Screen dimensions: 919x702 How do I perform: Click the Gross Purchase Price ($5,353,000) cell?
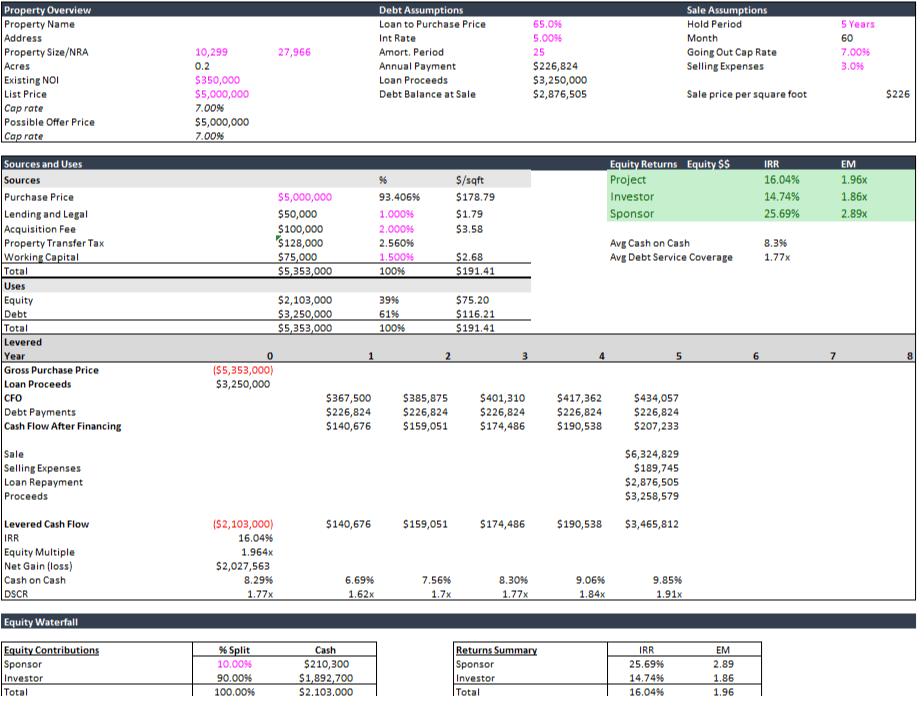tap(243, 370)
